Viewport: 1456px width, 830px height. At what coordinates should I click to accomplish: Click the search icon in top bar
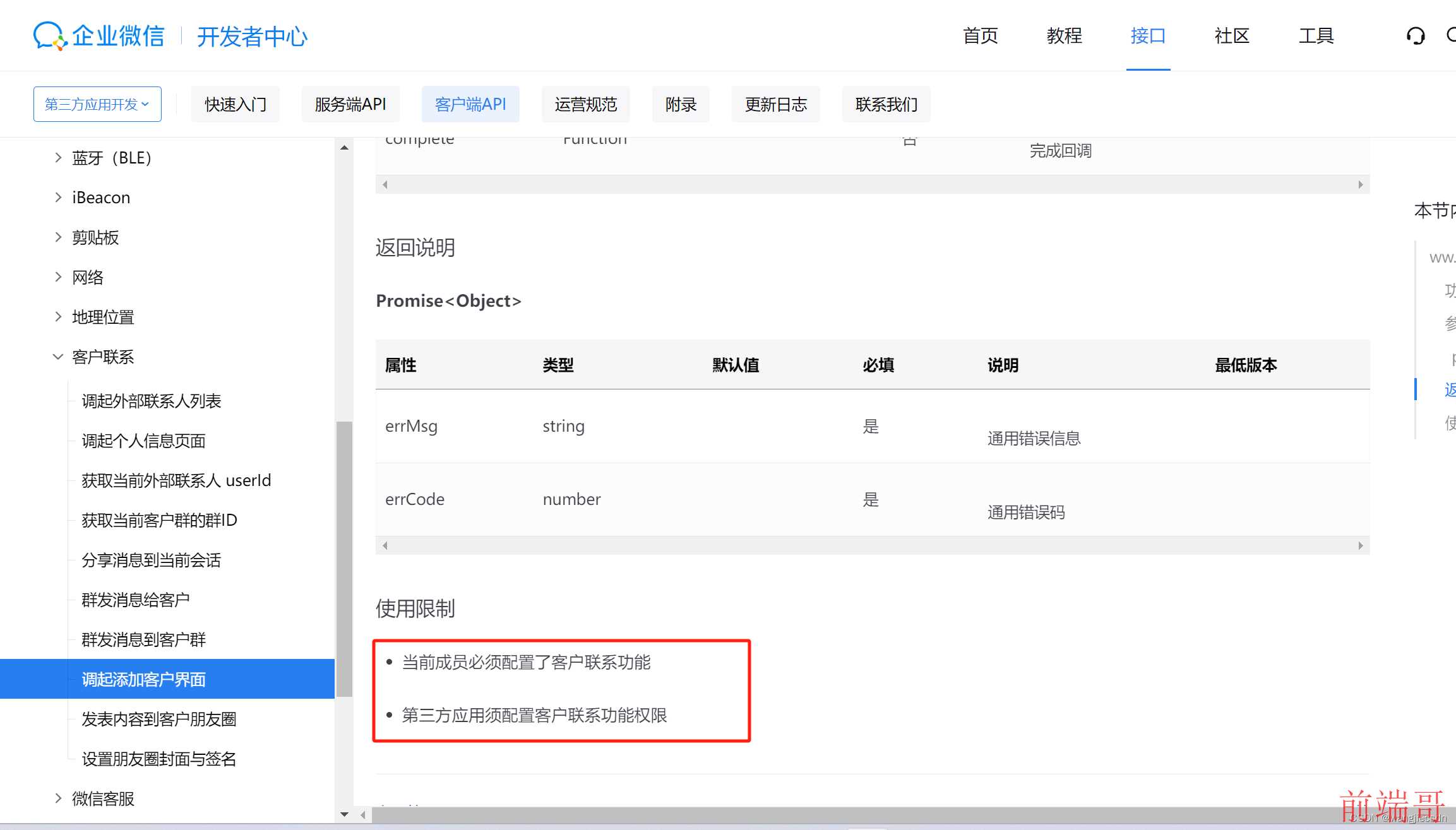coord(1451,35)
